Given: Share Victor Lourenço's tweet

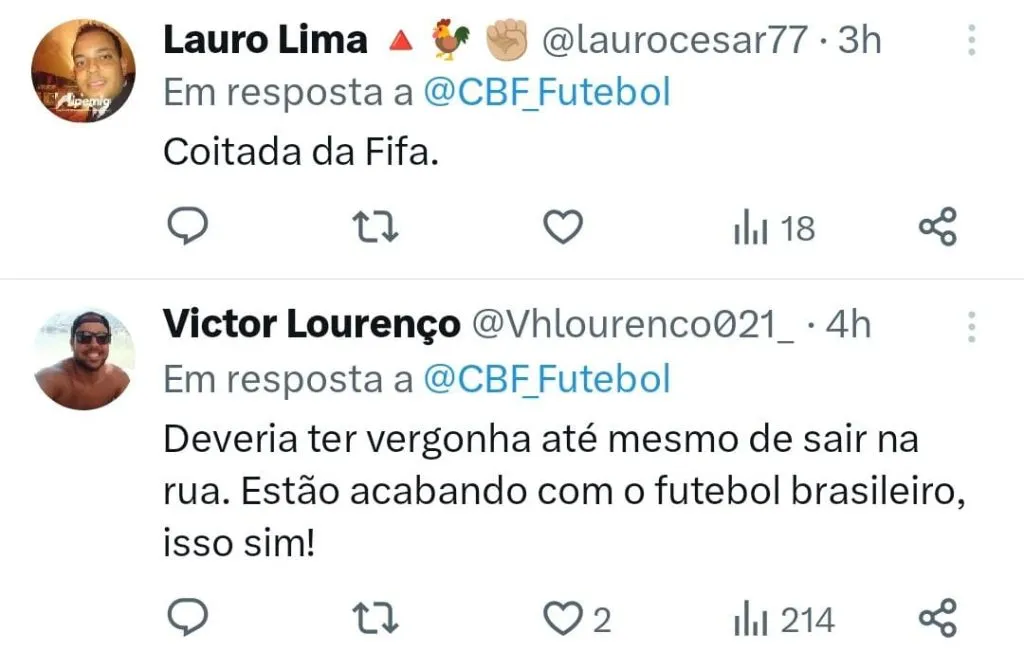Looking at the screenshot, I should (938, 617).
